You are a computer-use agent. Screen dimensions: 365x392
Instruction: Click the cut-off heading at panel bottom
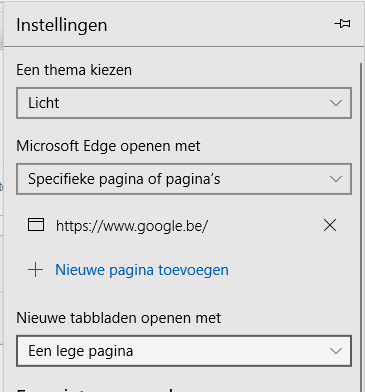pyautogui.click(x=95, y=389)
